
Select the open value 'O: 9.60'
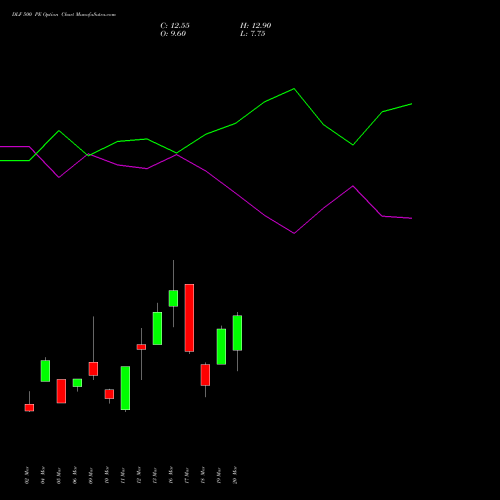pyautogui.click(x=173, y=34)
